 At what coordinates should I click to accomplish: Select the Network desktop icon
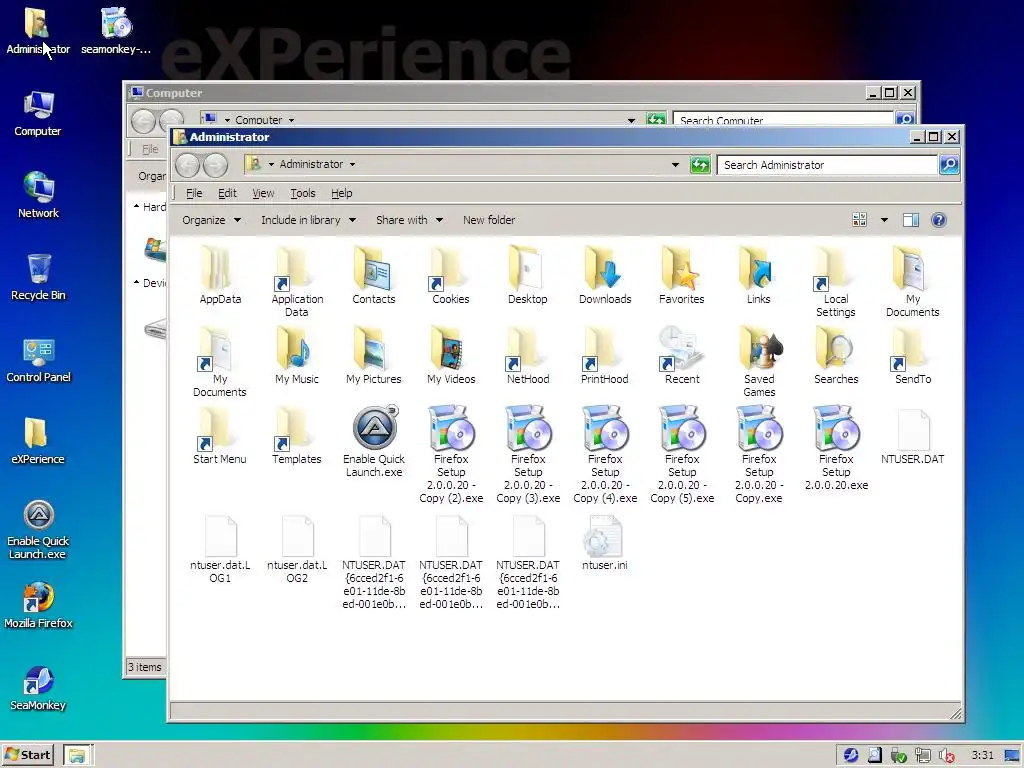[38, 195]
